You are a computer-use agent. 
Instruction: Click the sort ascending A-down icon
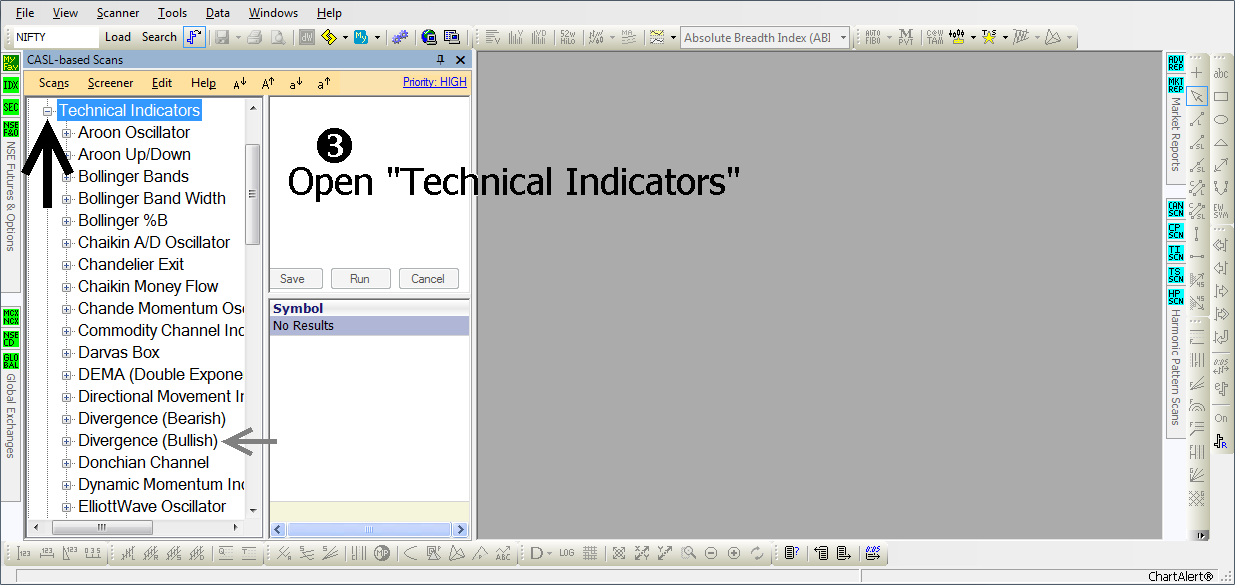click(240, 84)
